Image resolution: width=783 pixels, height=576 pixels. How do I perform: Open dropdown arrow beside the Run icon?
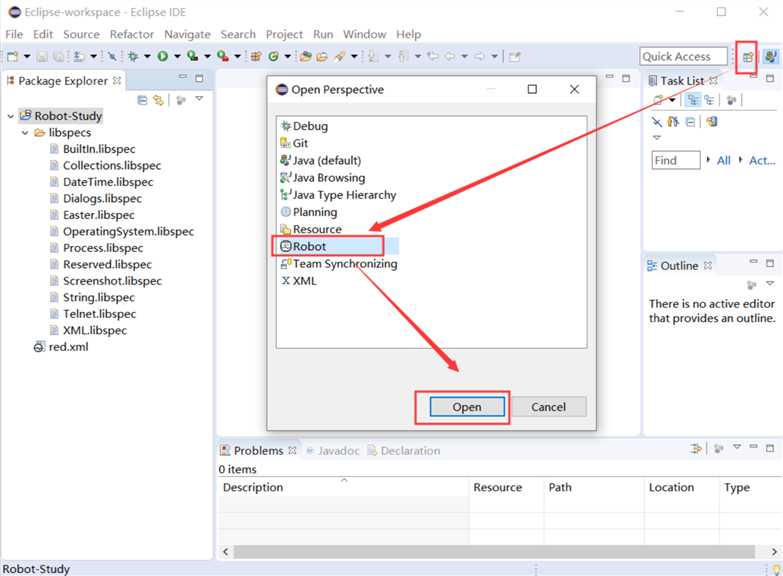pos(177,56)
